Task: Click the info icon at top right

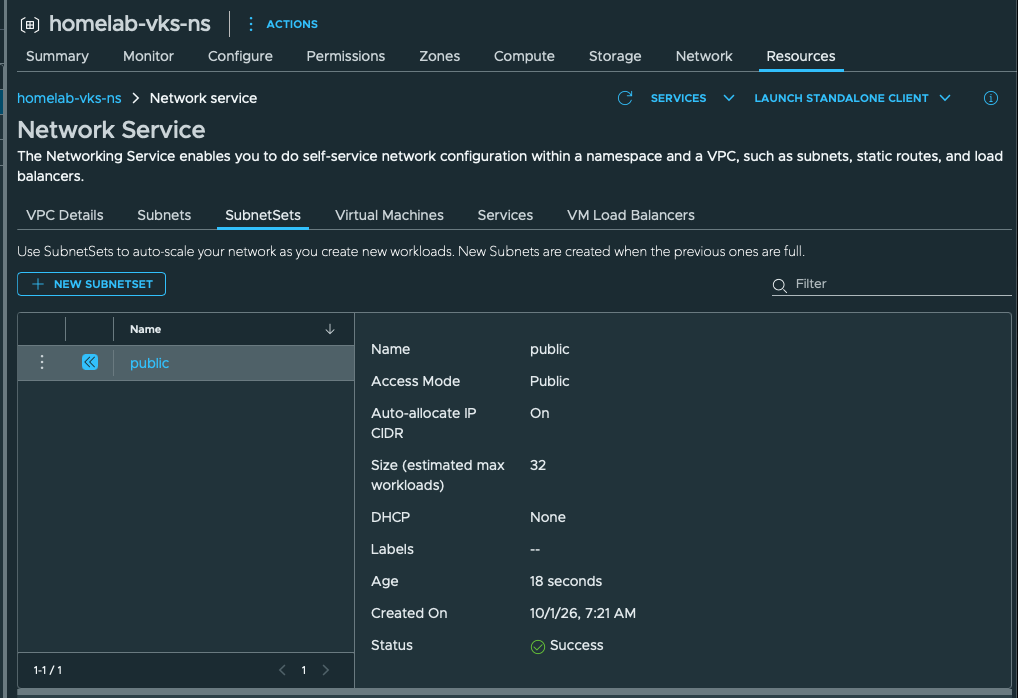Action: pos(991,98)
